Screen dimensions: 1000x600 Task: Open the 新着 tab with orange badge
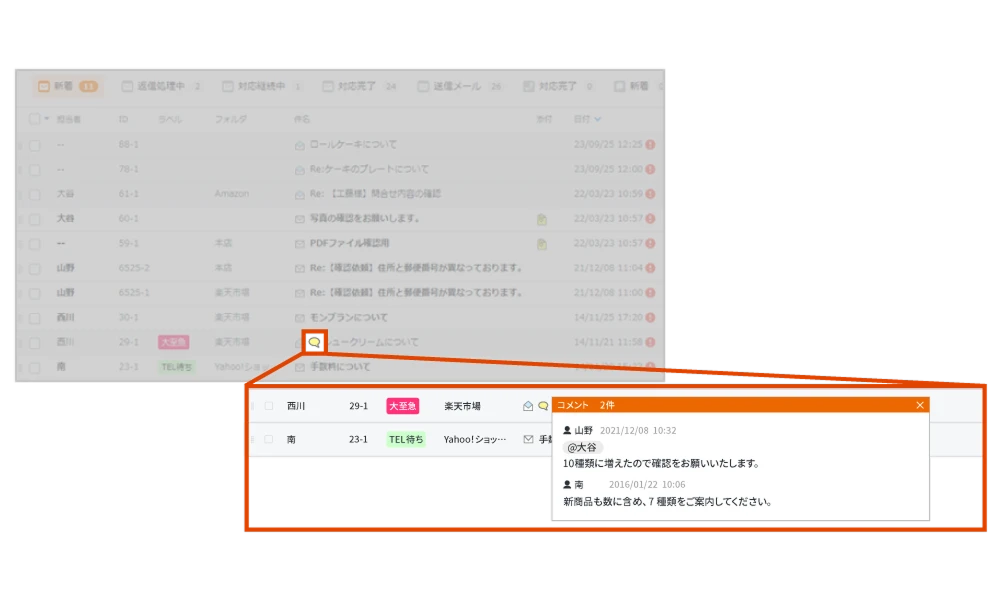click(x=67, y=86)
